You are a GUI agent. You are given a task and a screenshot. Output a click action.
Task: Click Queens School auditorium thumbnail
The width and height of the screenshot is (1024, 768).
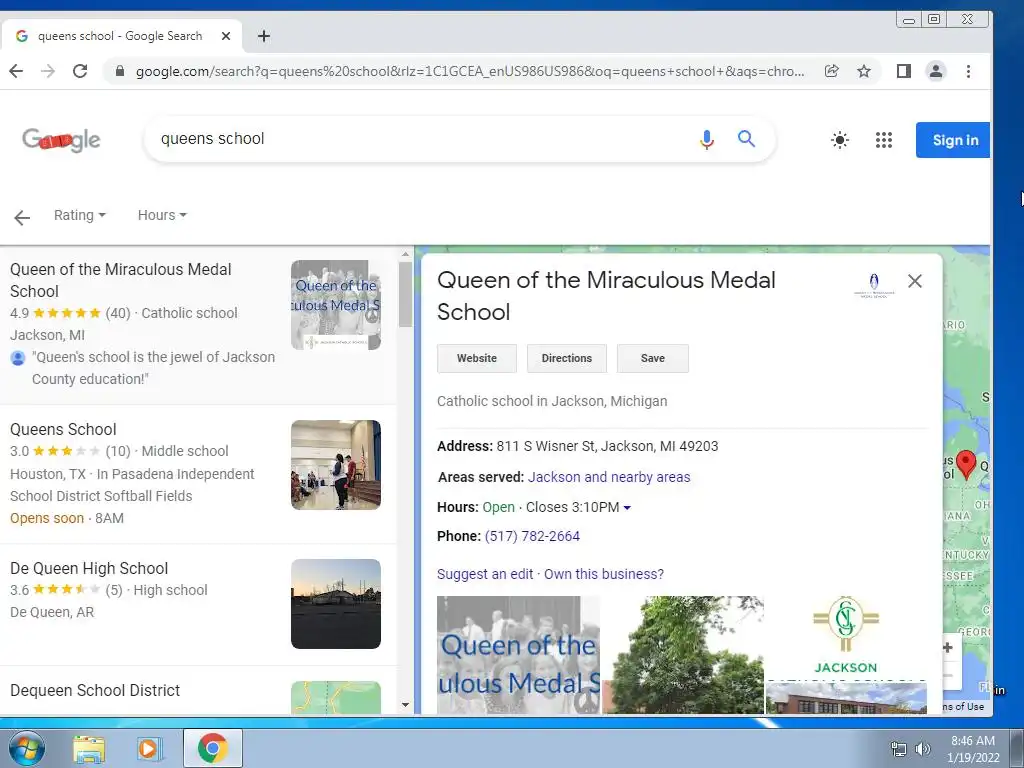[336, 465]
